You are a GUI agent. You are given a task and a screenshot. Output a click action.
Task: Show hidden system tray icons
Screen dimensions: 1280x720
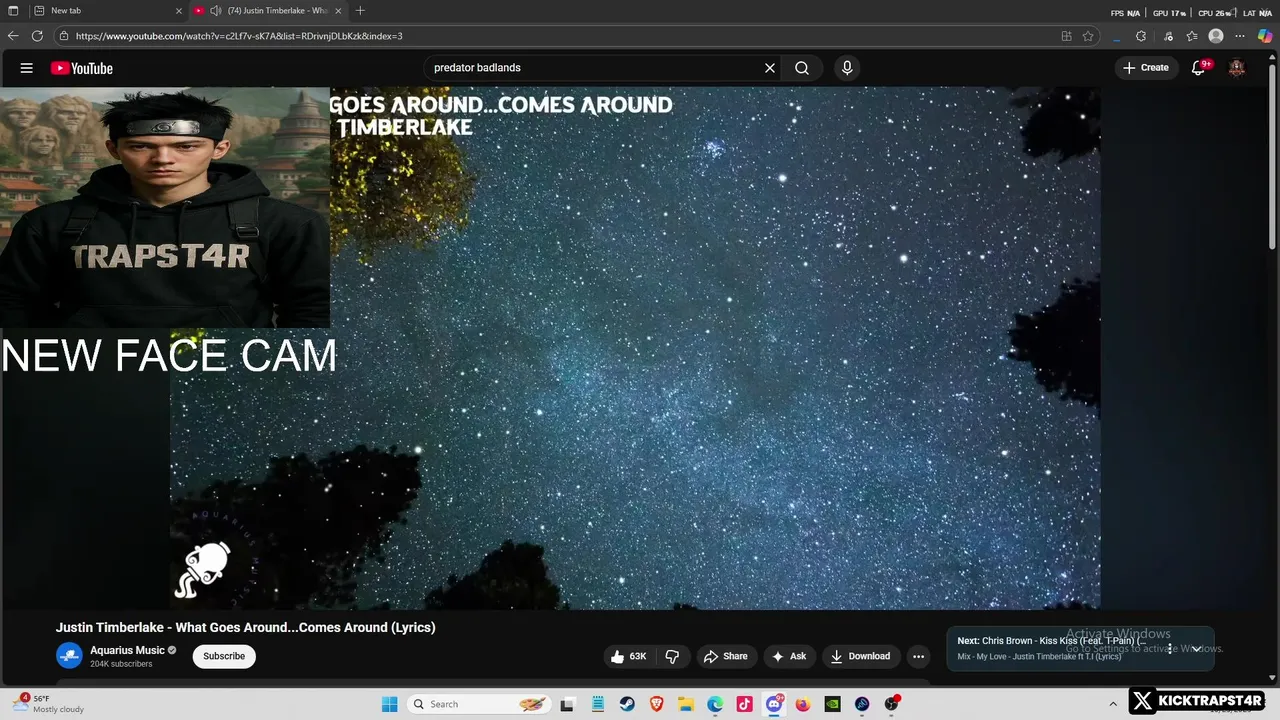click(x=1113, y=704)
